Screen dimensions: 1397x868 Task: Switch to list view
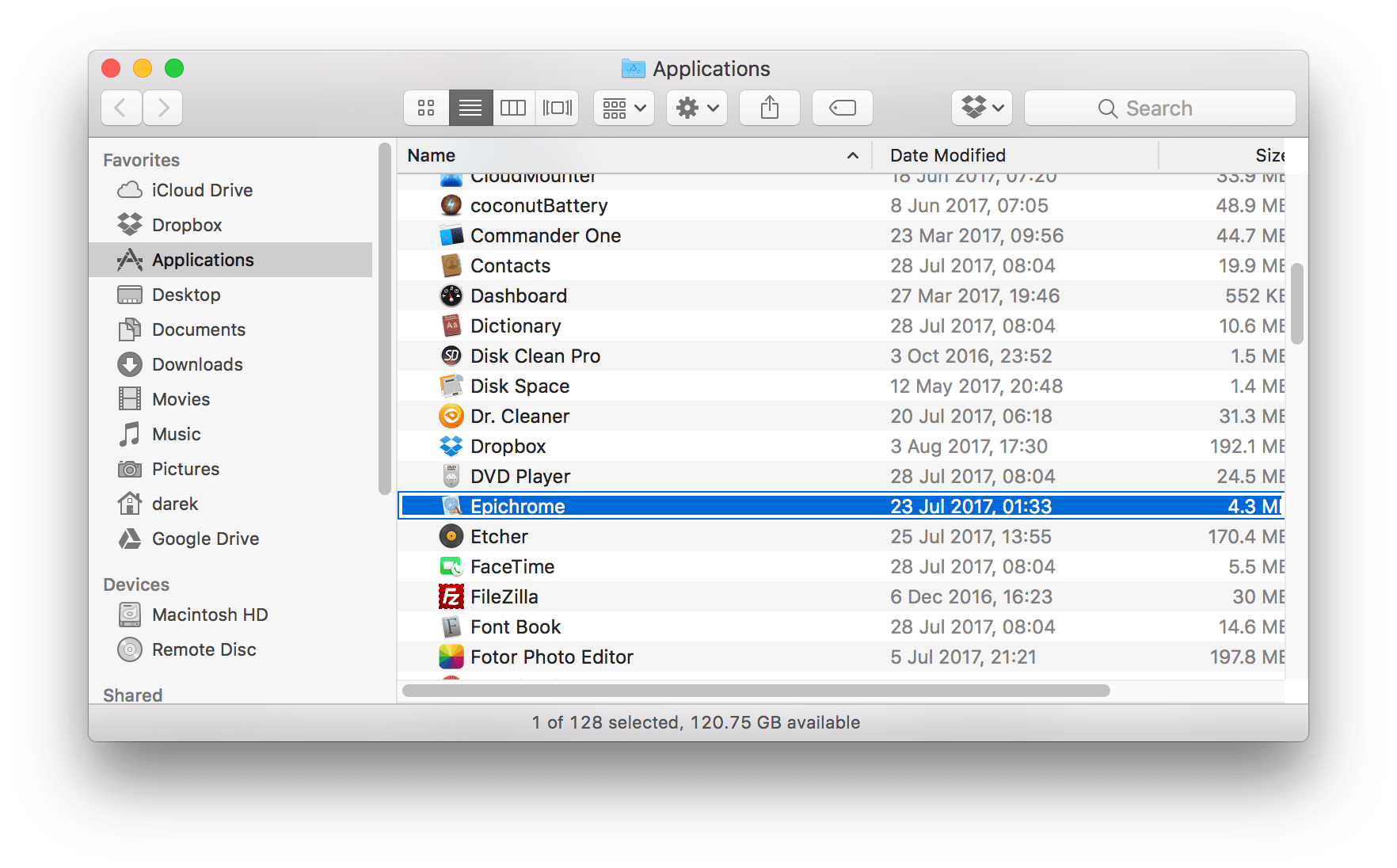click(x=470, y=108)
